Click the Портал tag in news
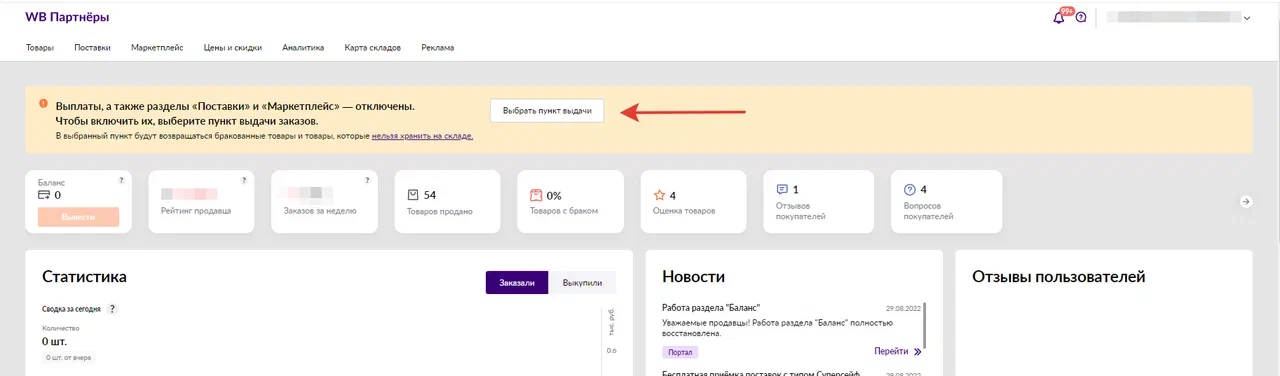The image size is (1280, 376). [680, 352]
